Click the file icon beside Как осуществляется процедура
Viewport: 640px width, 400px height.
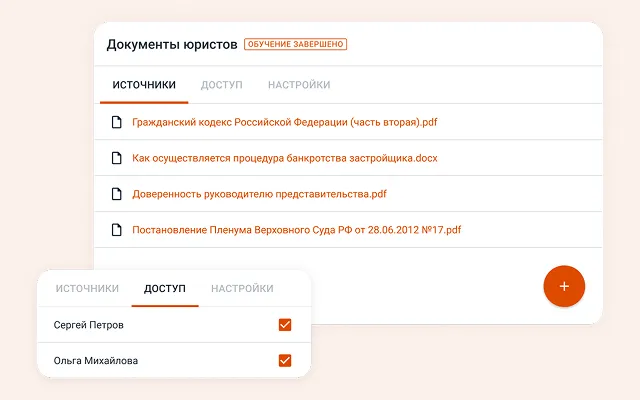[x=117, y=158]
